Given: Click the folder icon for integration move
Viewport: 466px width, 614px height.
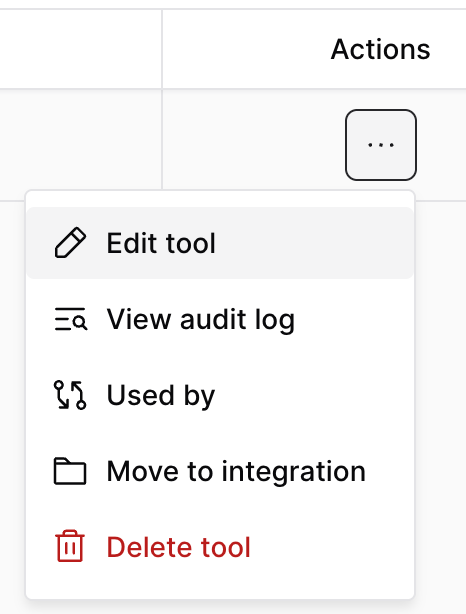Looking at the screenshot, I should click(70, 471).
